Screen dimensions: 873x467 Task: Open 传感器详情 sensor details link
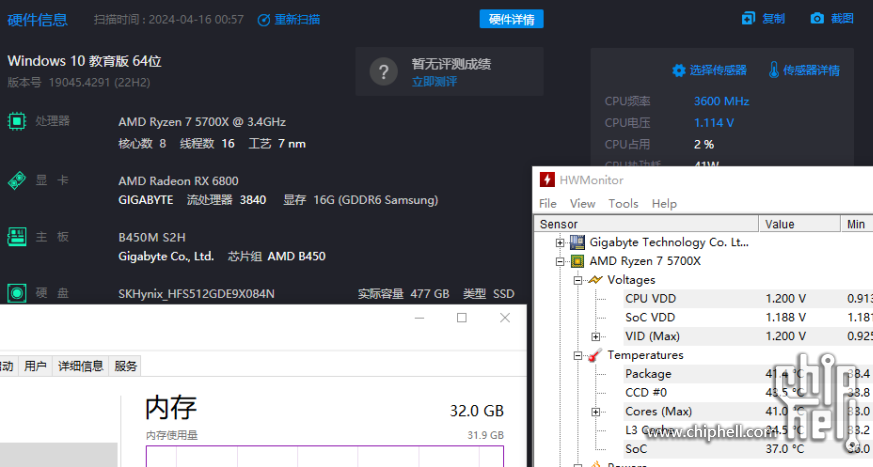point(811,71)
